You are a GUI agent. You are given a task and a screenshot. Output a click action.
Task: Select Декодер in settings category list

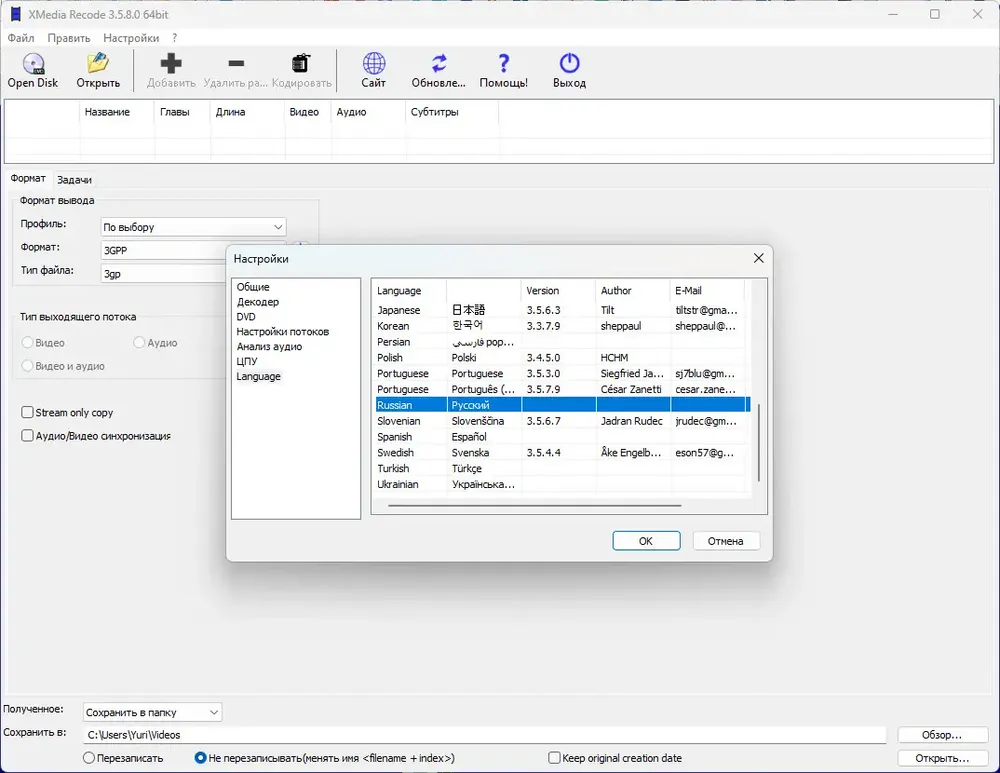point(258,302)
